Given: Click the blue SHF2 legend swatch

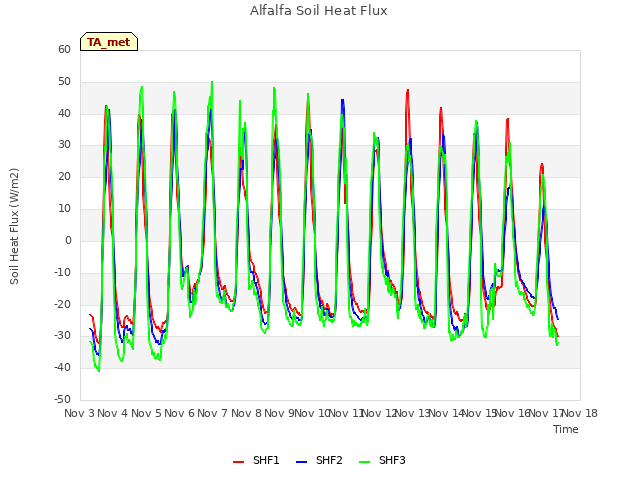Looking at the screenshot, I should 301,461.
